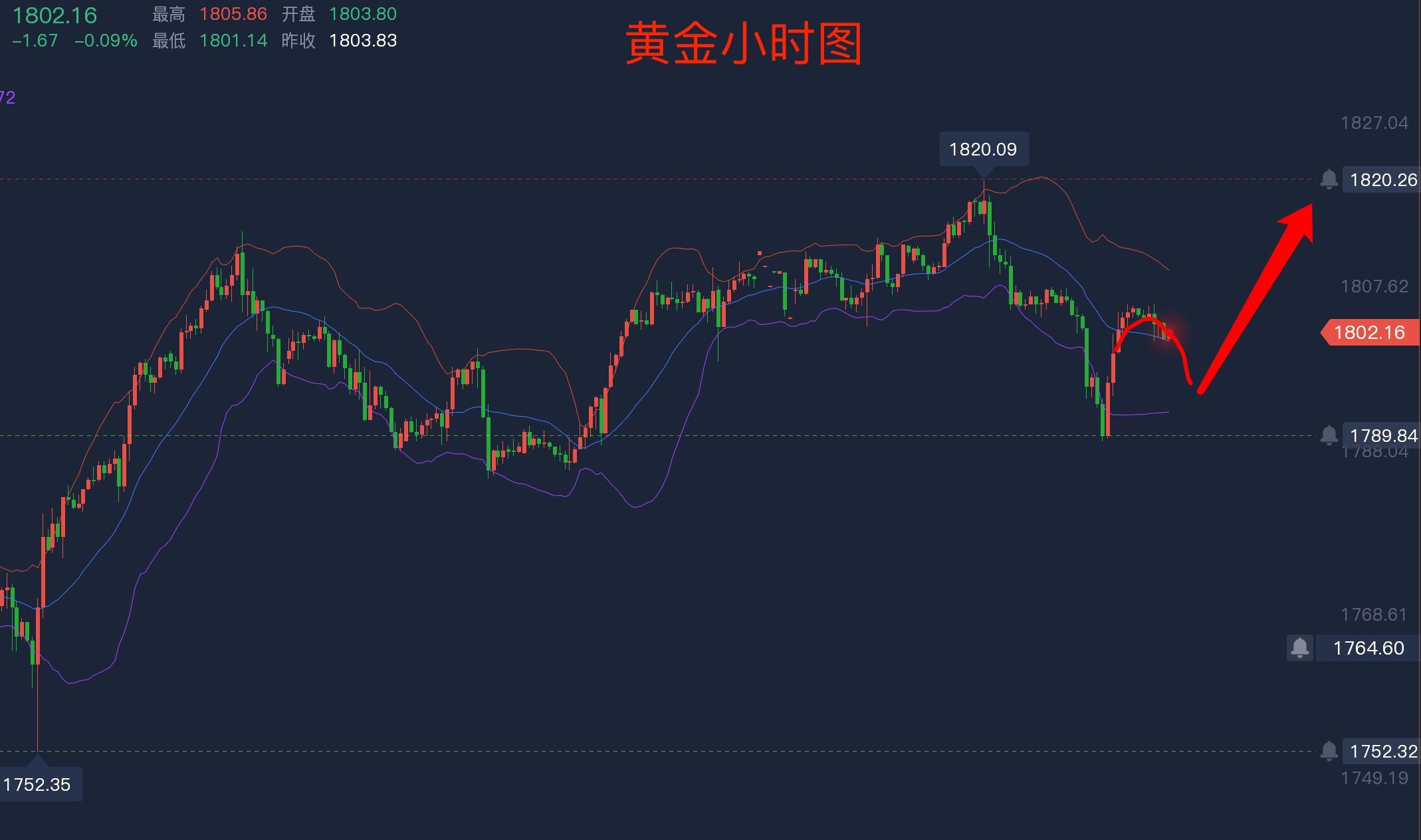Click the purple indicator value 72
This screenshot has height=840, width=1421.
tap(7, 98)
